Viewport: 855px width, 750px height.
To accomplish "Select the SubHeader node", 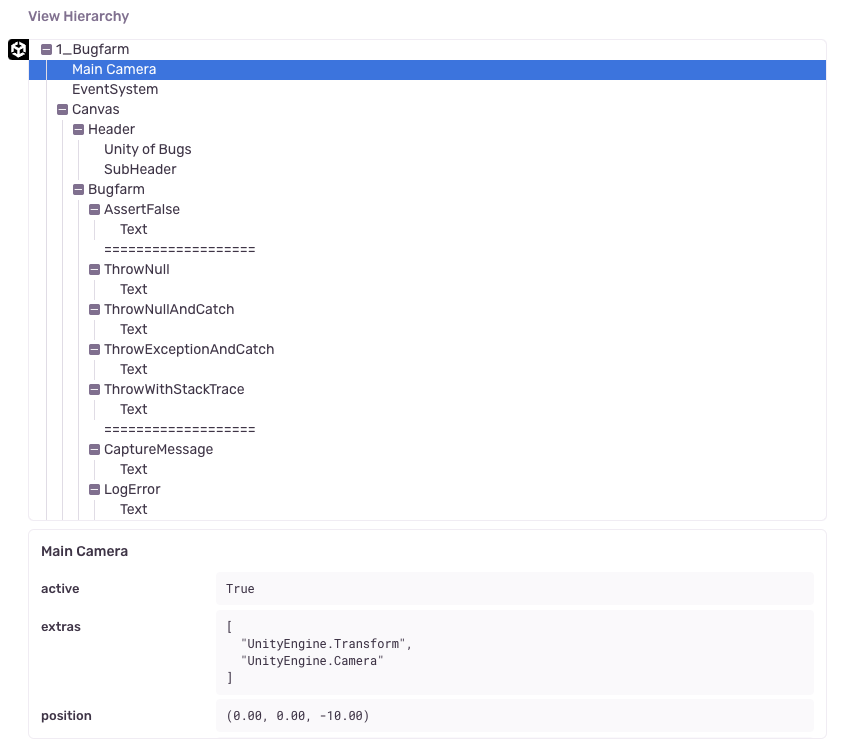I will click(139, 169).
